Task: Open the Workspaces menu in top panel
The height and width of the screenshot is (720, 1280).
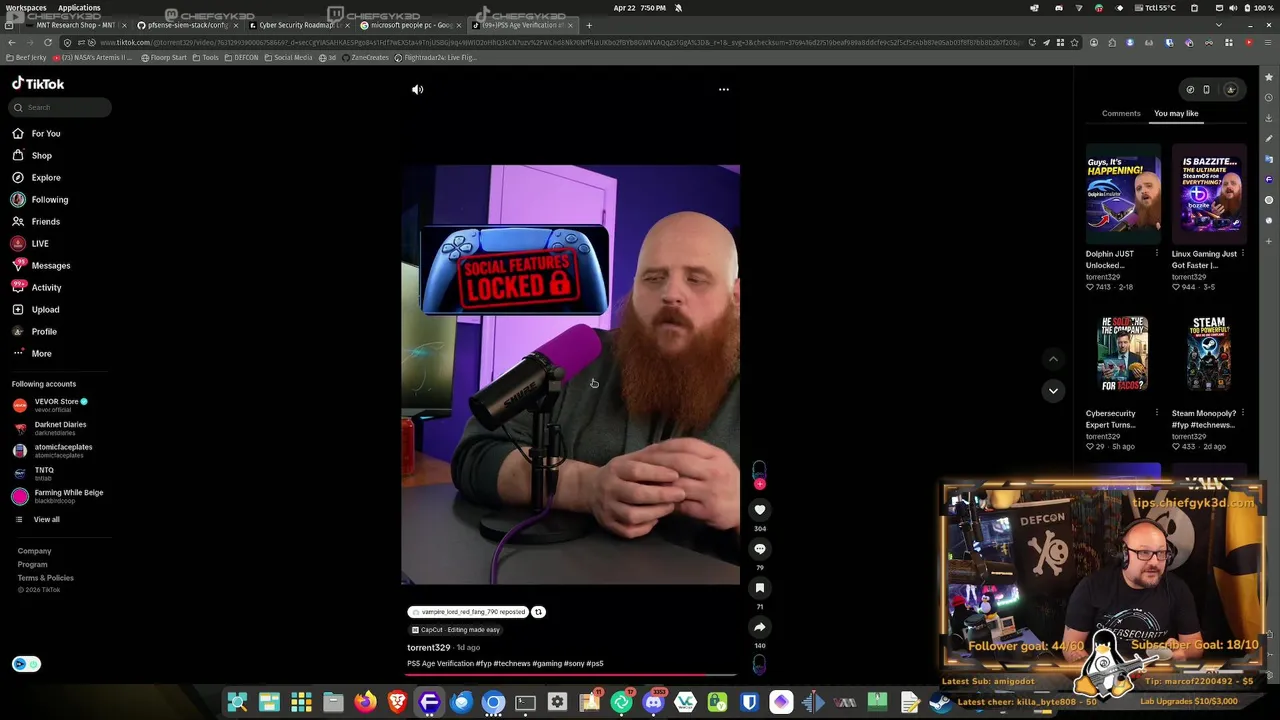Action: (x=26, y=7)
